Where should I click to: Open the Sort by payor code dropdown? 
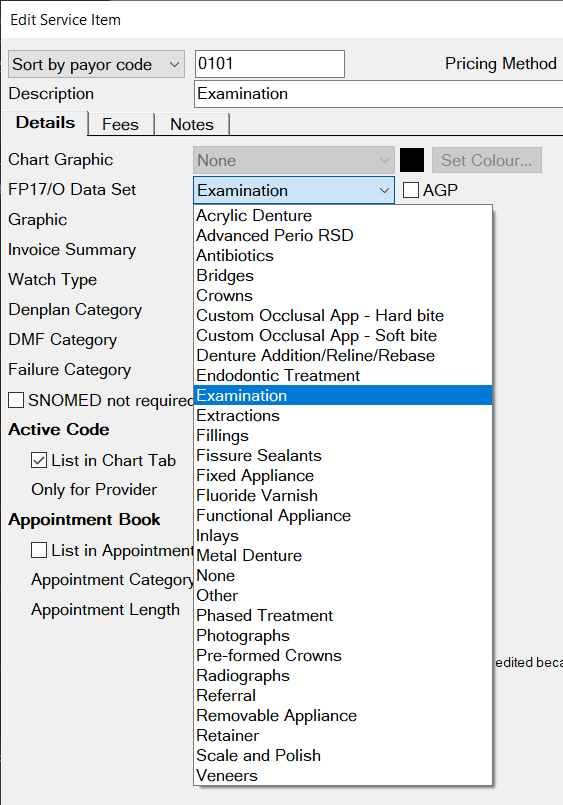pos(96,64)
